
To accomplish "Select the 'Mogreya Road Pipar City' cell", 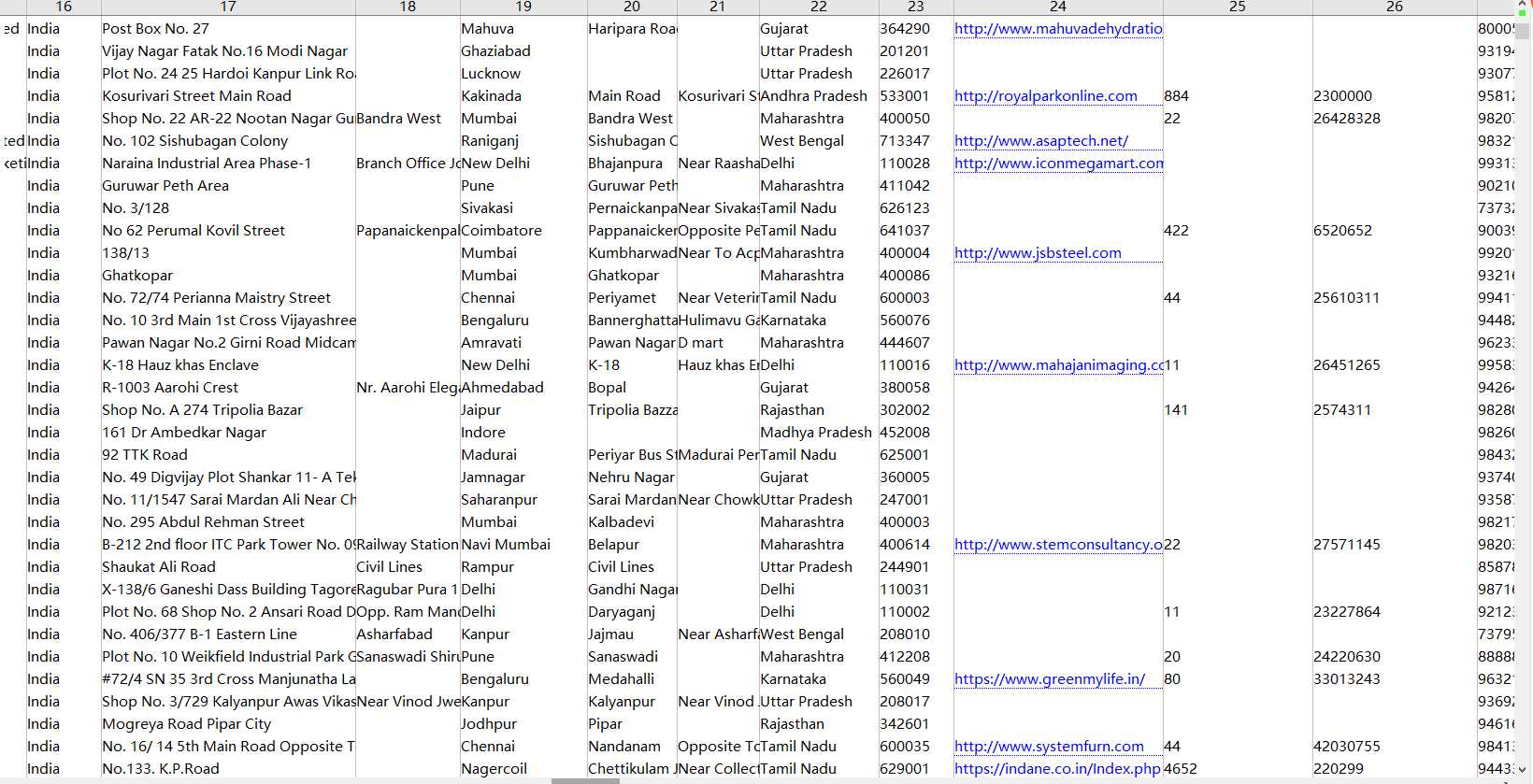I will (228, 724).
